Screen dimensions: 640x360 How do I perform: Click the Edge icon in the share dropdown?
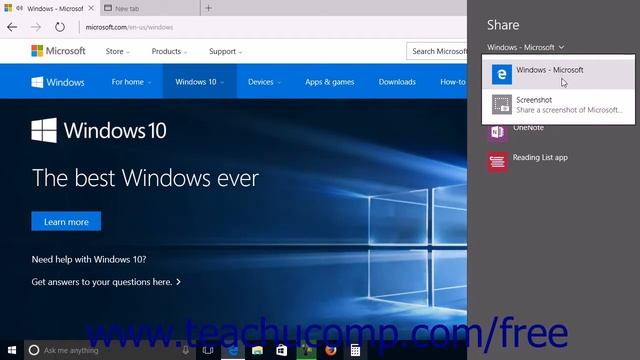(502, 74)
